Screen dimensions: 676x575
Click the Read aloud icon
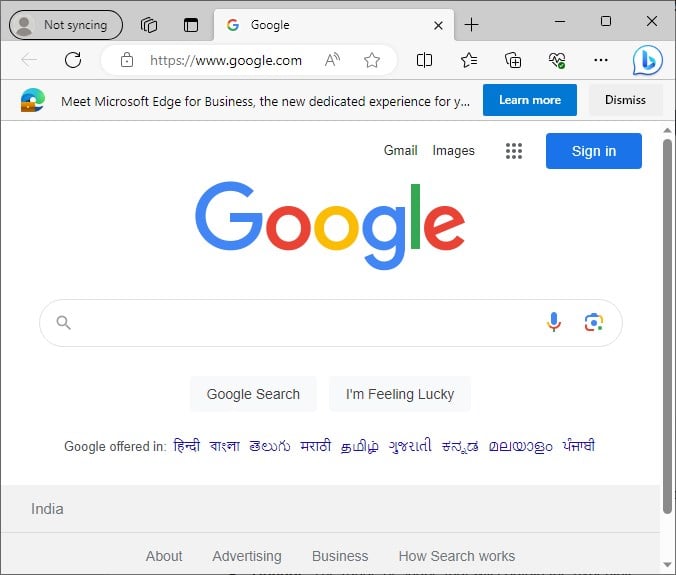click(332, 60)
